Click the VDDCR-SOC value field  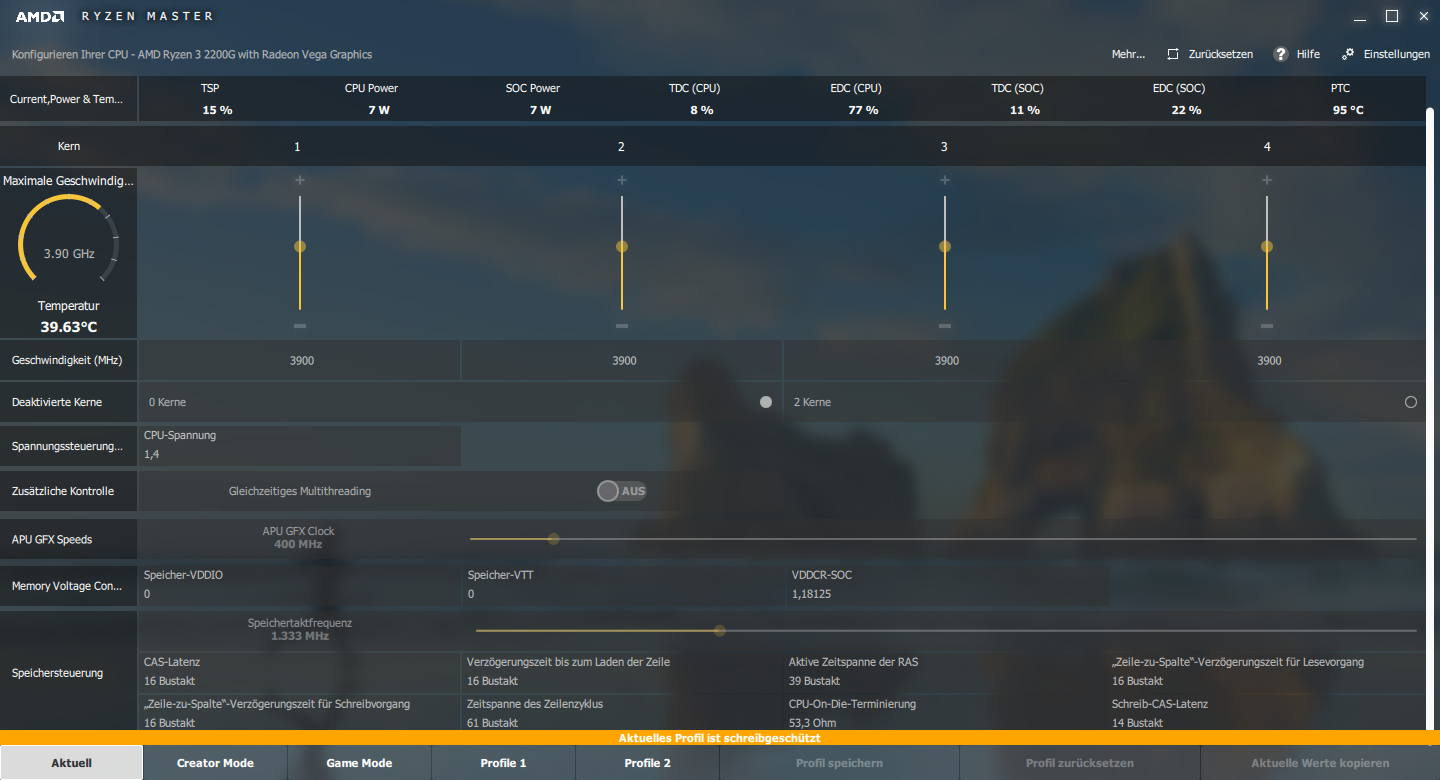click(x=947, y=585)
